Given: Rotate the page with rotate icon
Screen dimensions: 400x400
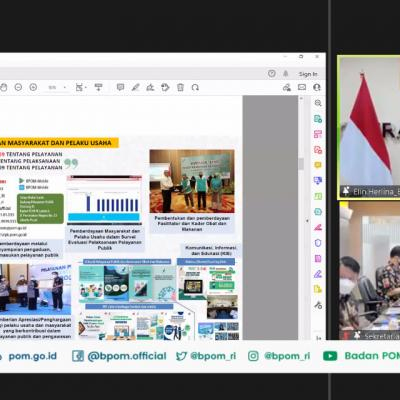Looking at the screenshot, I should pyautogui.click(x=195, y=87).
